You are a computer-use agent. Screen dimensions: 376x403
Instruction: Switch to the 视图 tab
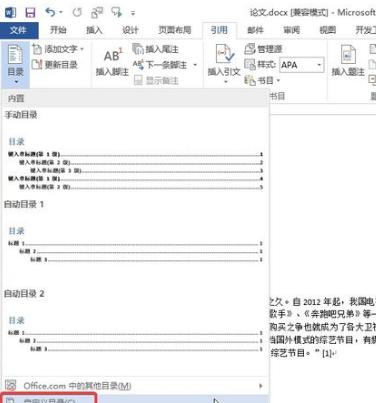[x=327, y=30]
